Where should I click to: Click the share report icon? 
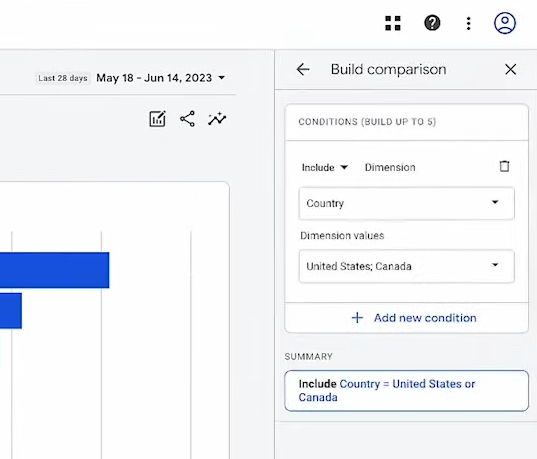(x=187, y=119)
